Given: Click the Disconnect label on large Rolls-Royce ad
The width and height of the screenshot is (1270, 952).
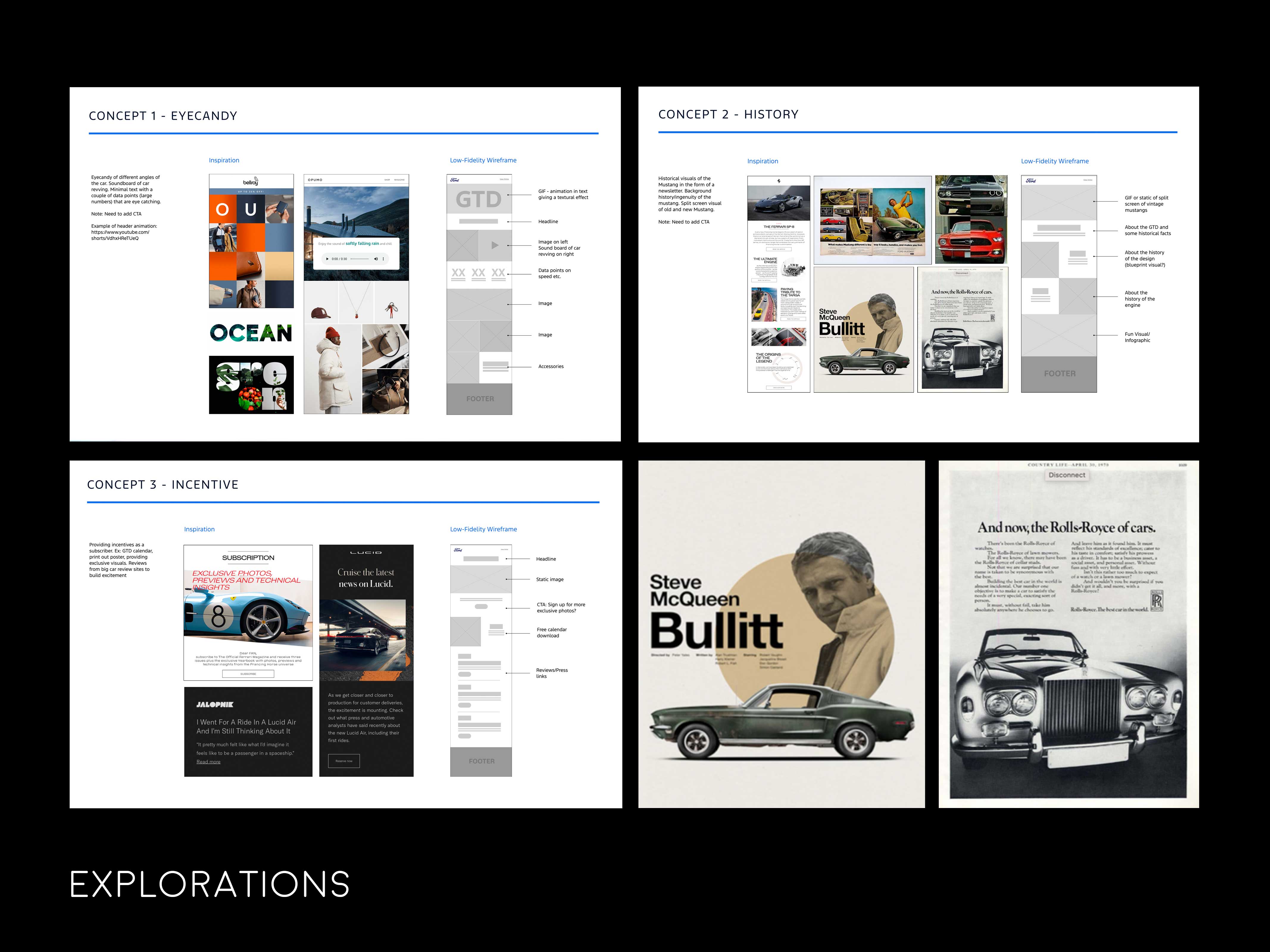Looking at the screenshot, I should click(x=1067, y=475).
